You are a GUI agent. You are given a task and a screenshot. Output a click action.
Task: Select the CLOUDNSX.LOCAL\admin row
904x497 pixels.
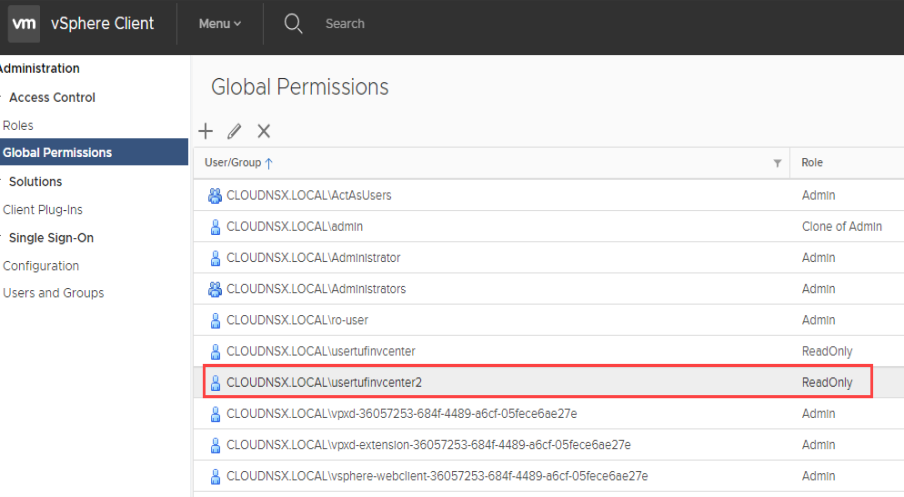(549, 227)
